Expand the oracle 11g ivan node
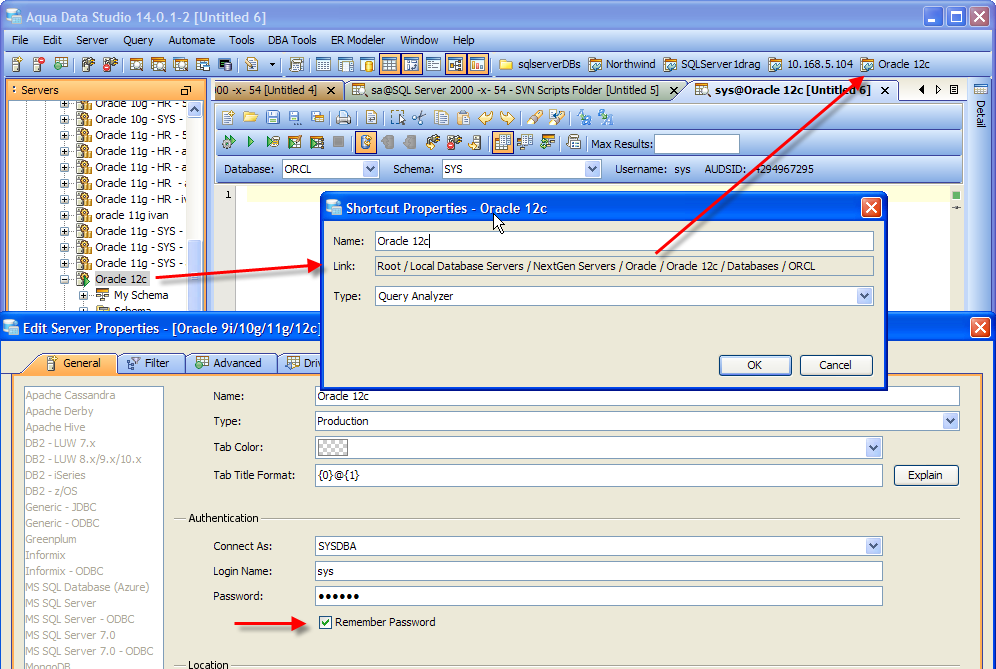Image resolution: width=996 pixels, height=669 pixels. [65, 215]
